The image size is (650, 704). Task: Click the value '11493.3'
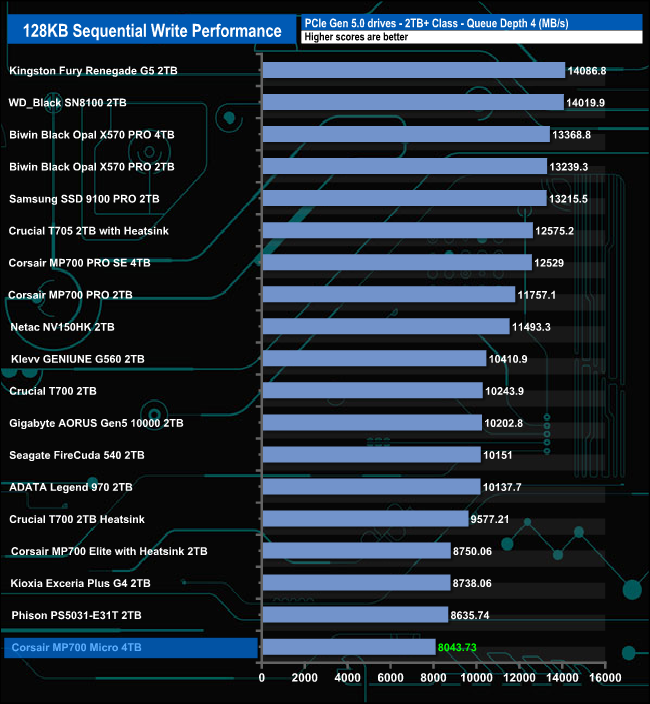click(x=531, y=327)
